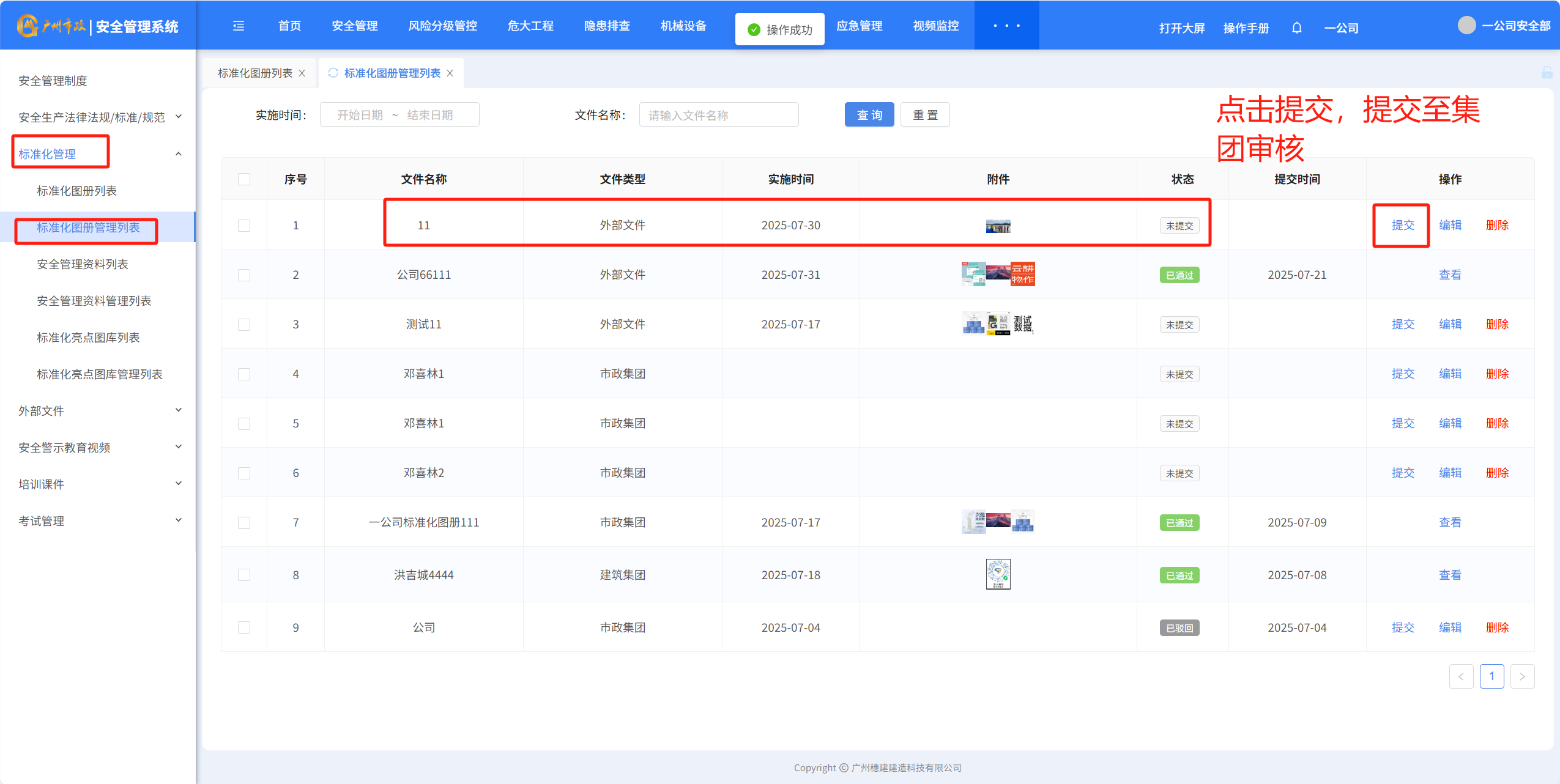Open the notification bell icon

[x=1296, y=28]
